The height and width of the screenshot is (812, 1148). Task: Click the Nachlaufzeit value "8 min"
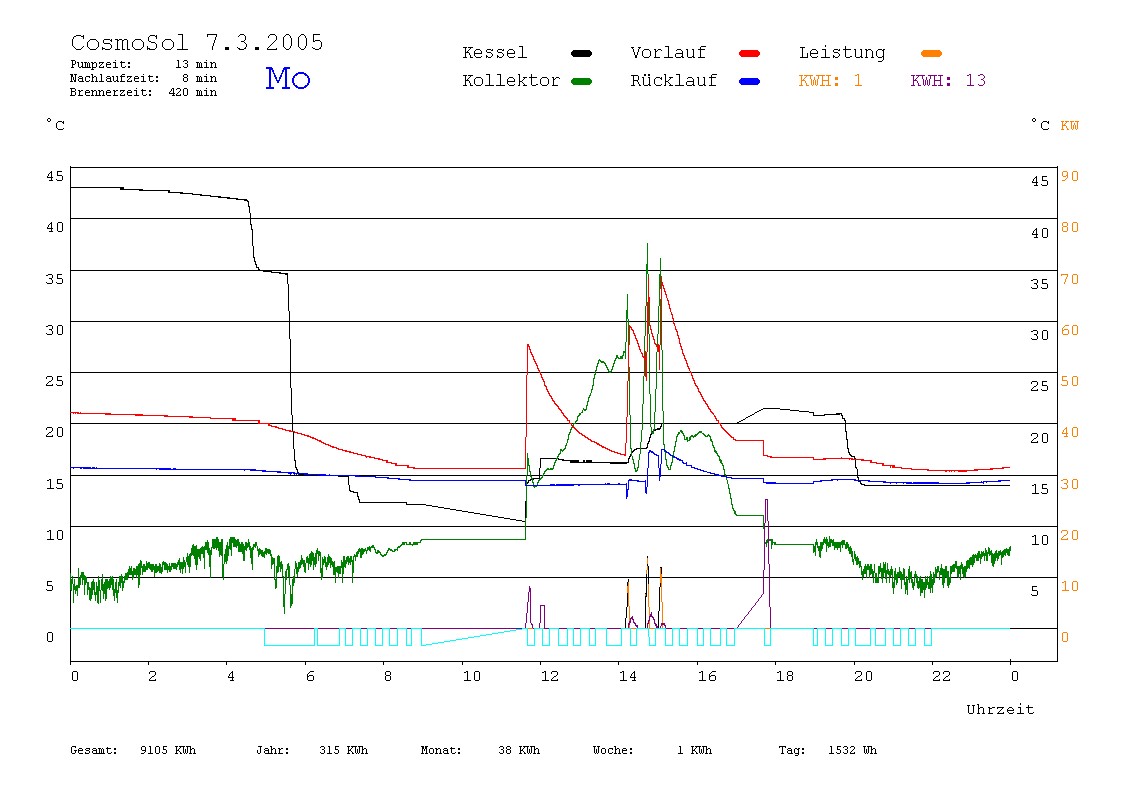[199, 78]
